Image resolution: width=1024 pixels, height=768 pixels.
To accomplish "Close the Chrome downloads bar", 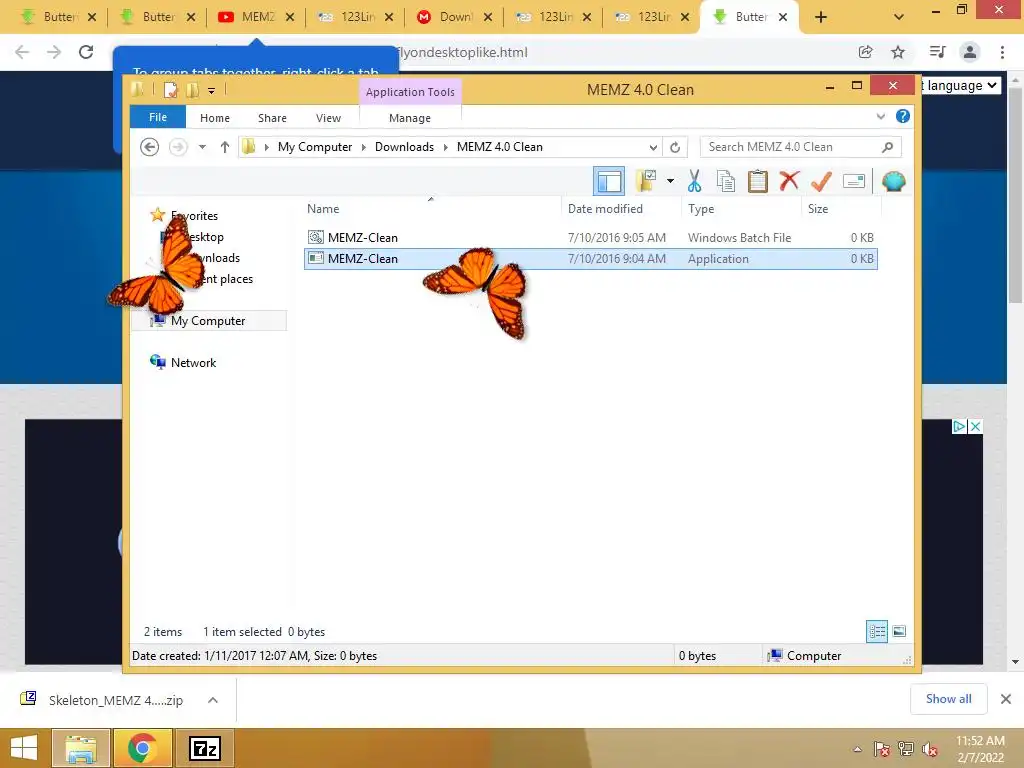I will [x=1006, y=699].
